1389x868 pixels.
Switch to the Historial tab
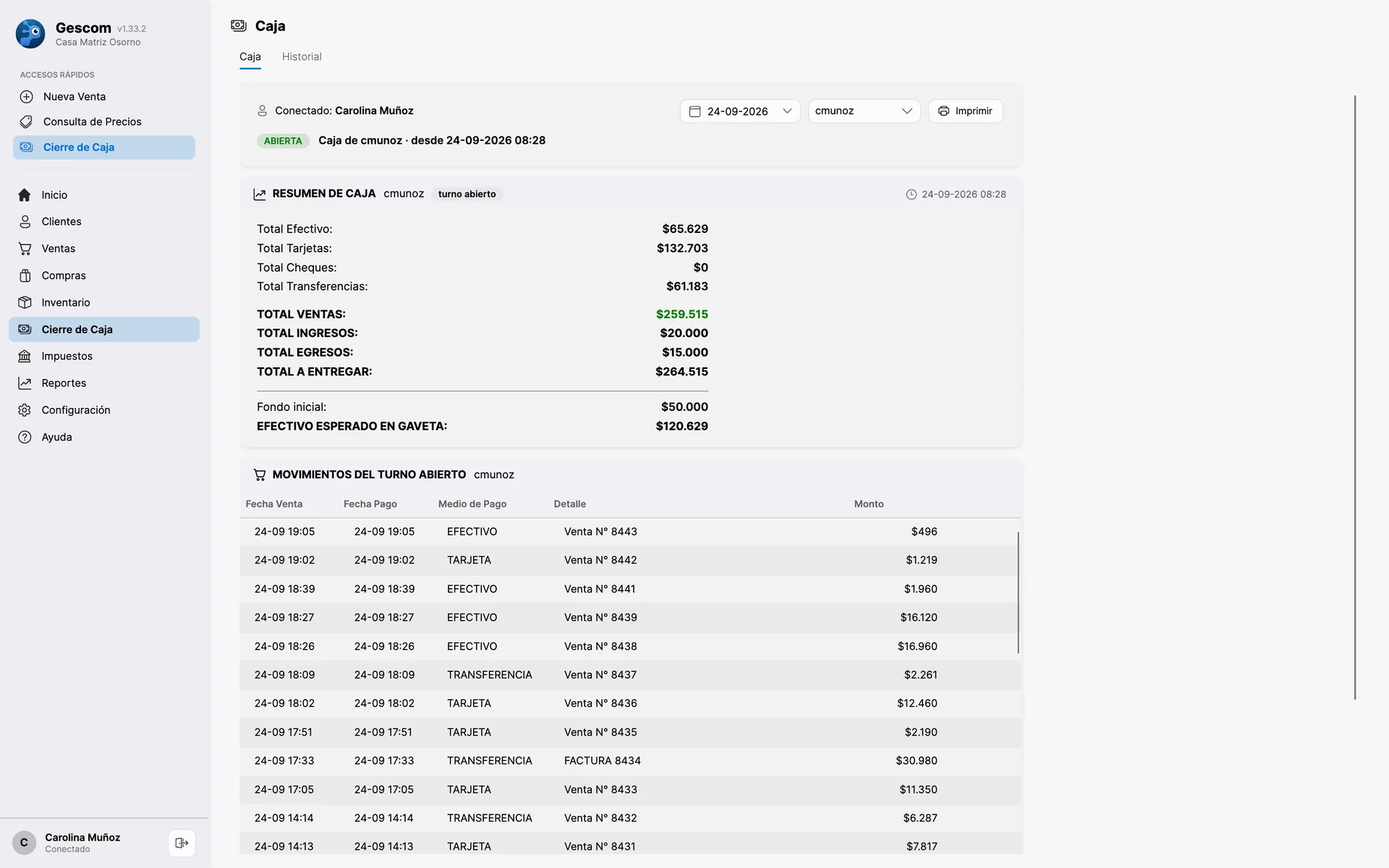tap(302, 56)
